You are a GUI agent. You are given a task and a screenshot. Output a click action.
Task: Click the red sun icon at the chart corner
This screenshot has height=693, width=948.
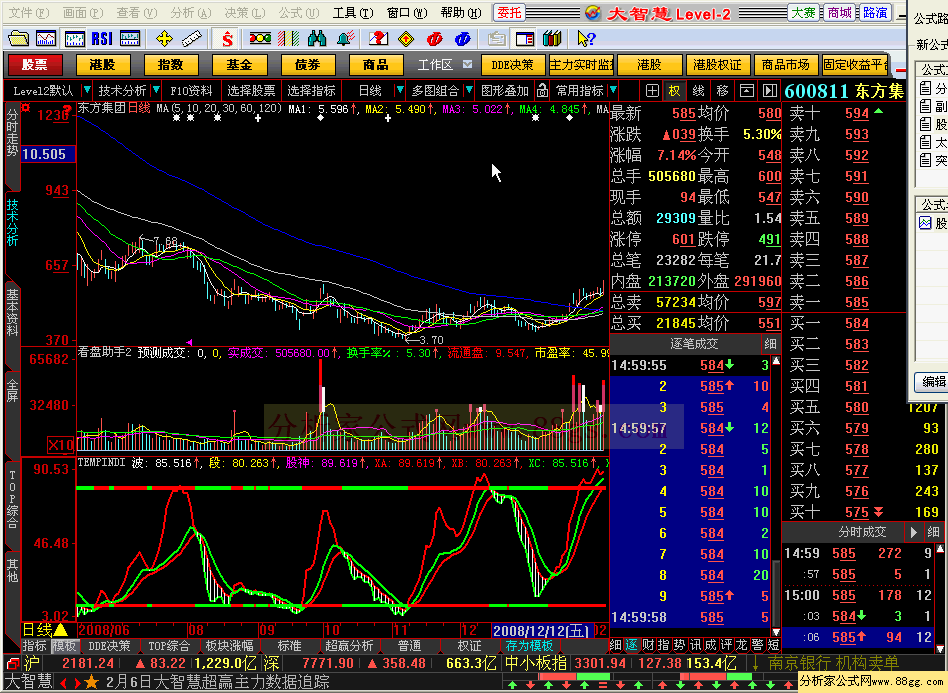25,108
